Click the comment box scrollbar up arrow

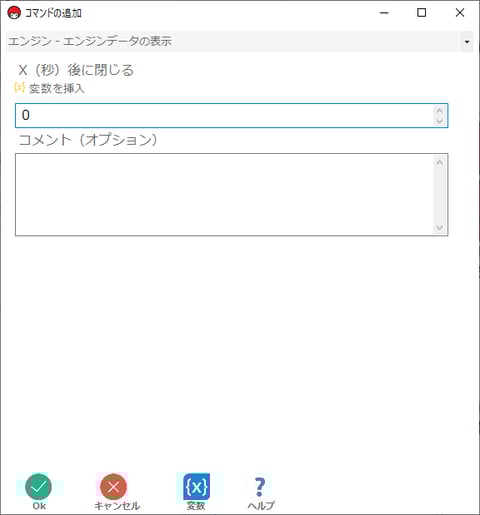pyautogui.click(x=439, y=162)
